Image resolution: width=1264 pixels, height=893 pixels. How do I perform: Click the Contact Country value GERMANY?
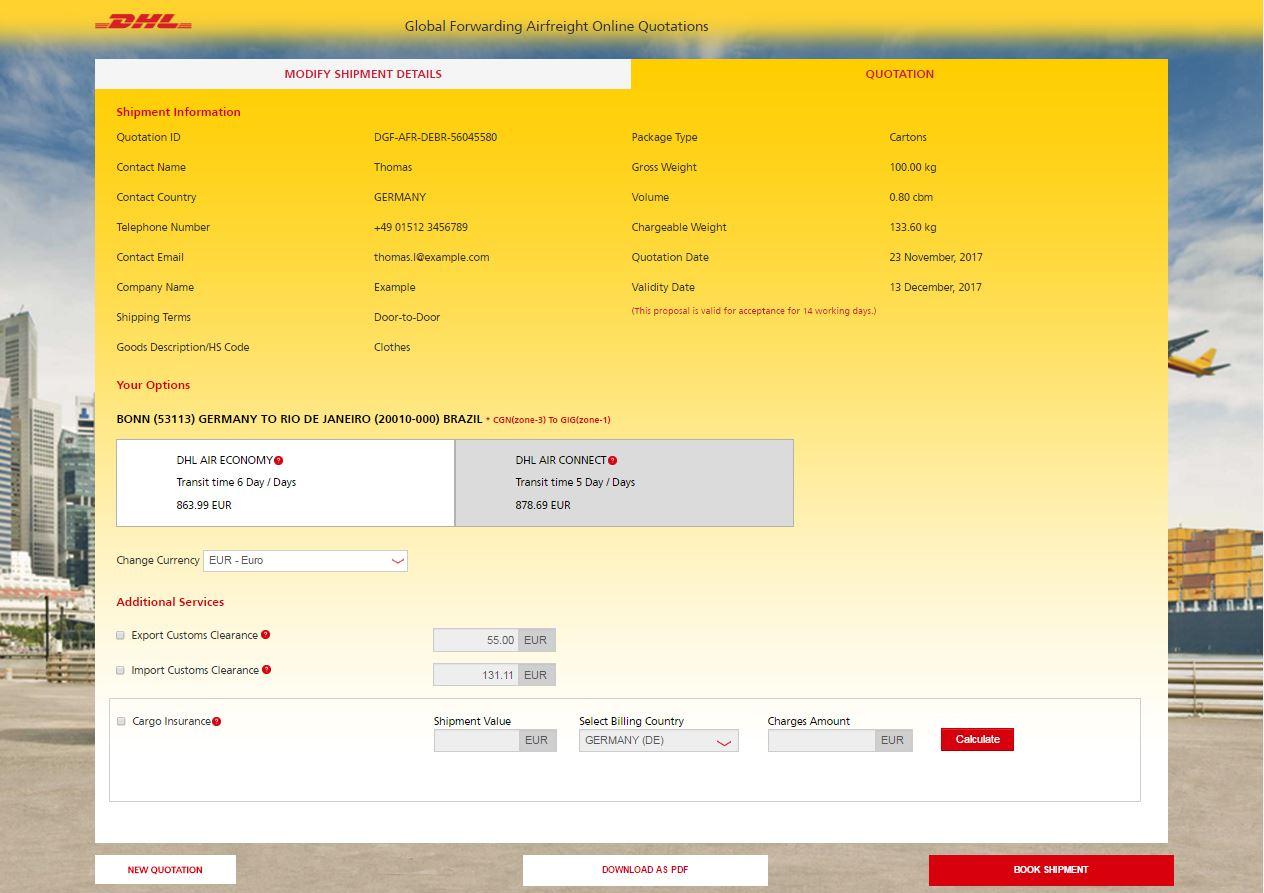pos(400,198)
